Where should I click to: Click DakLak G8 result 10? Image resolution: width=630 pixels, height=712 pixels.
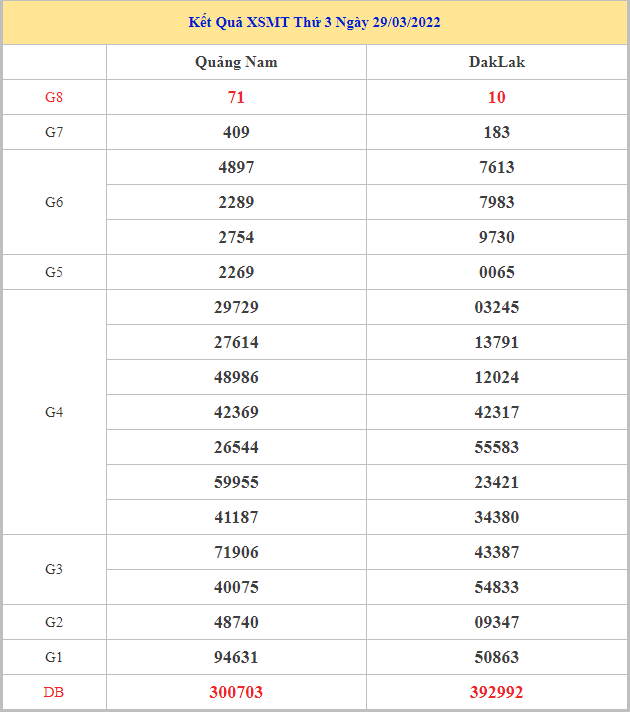pos(496,97)
